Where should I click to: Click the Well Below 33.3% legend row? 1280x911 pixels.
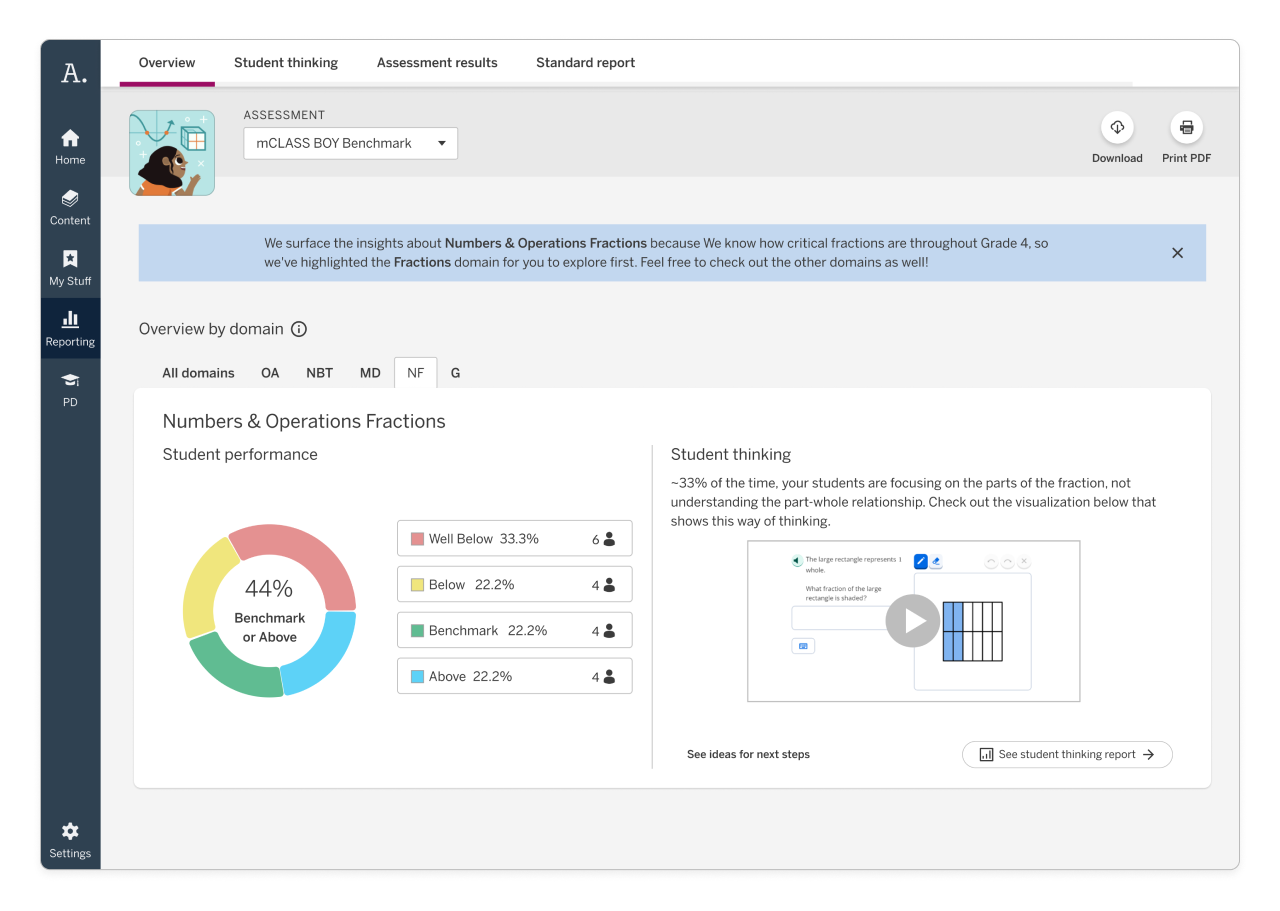pos(514,539)
